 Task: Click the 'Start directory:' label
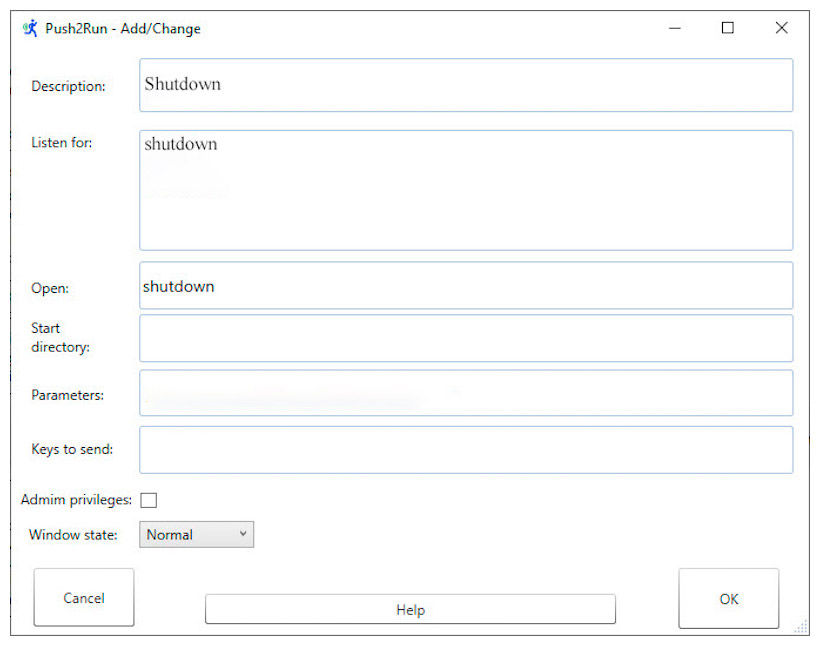pyautogui.click(x=60, y=337)
